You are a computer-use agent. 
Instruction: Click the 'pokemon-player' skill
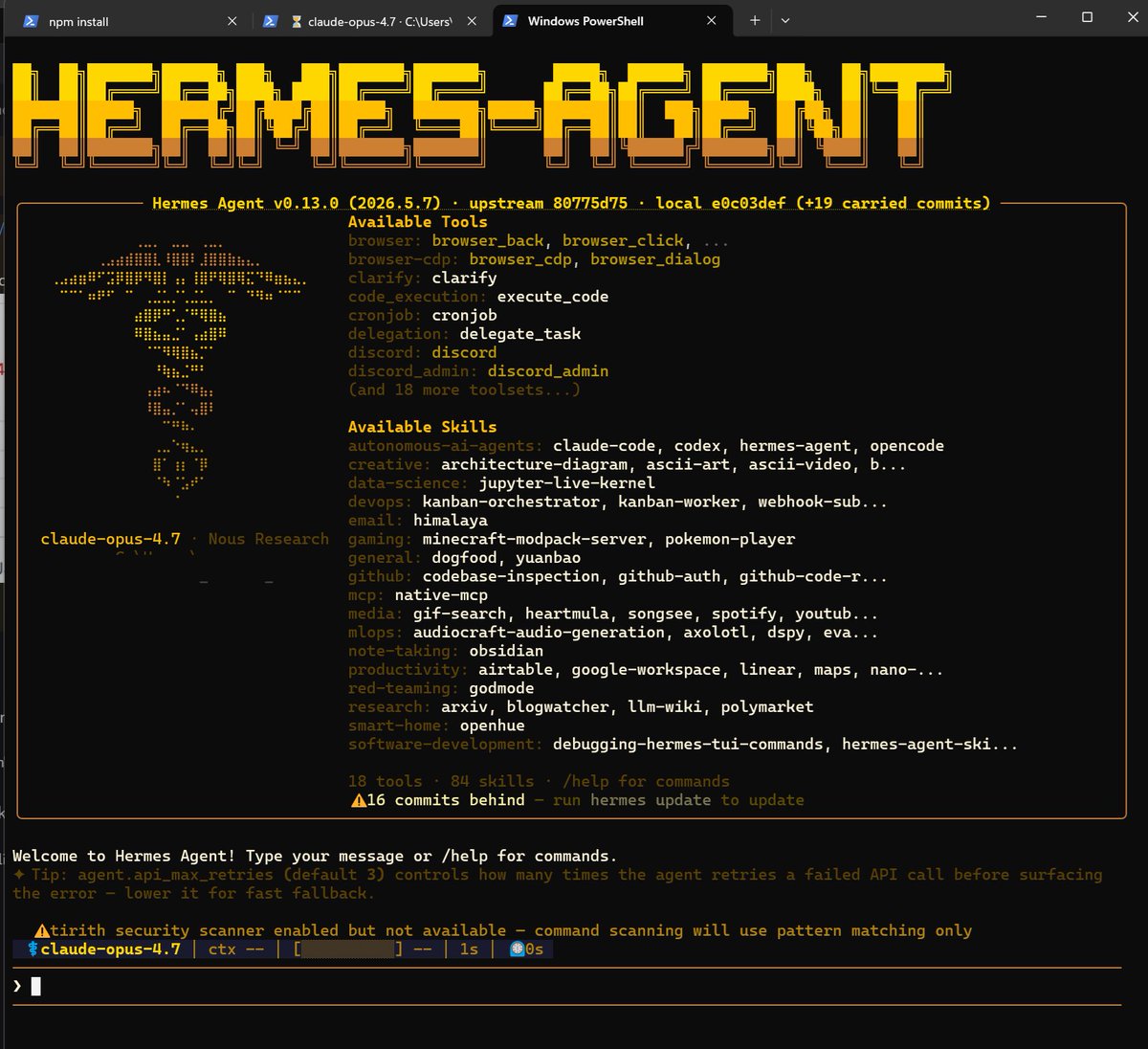tap(730, 539)
